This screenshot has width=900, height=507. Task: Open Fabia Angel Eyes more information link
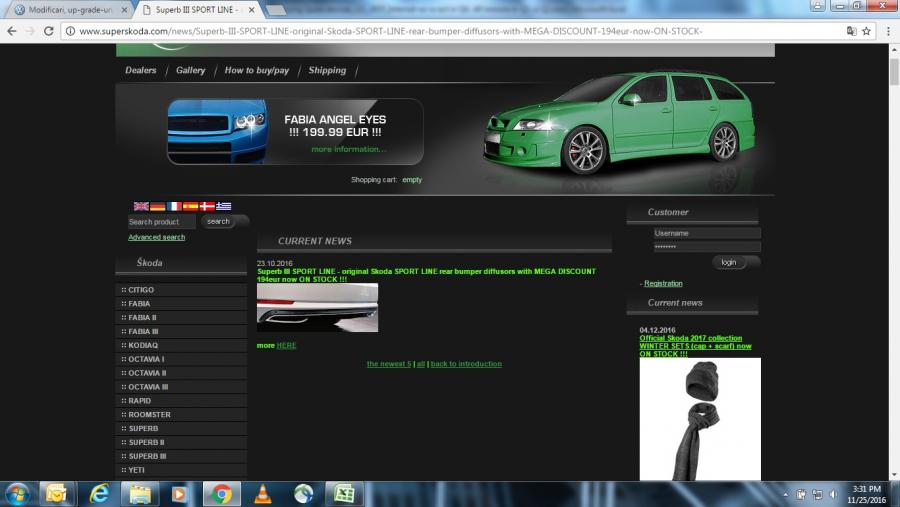coord(349,149)
